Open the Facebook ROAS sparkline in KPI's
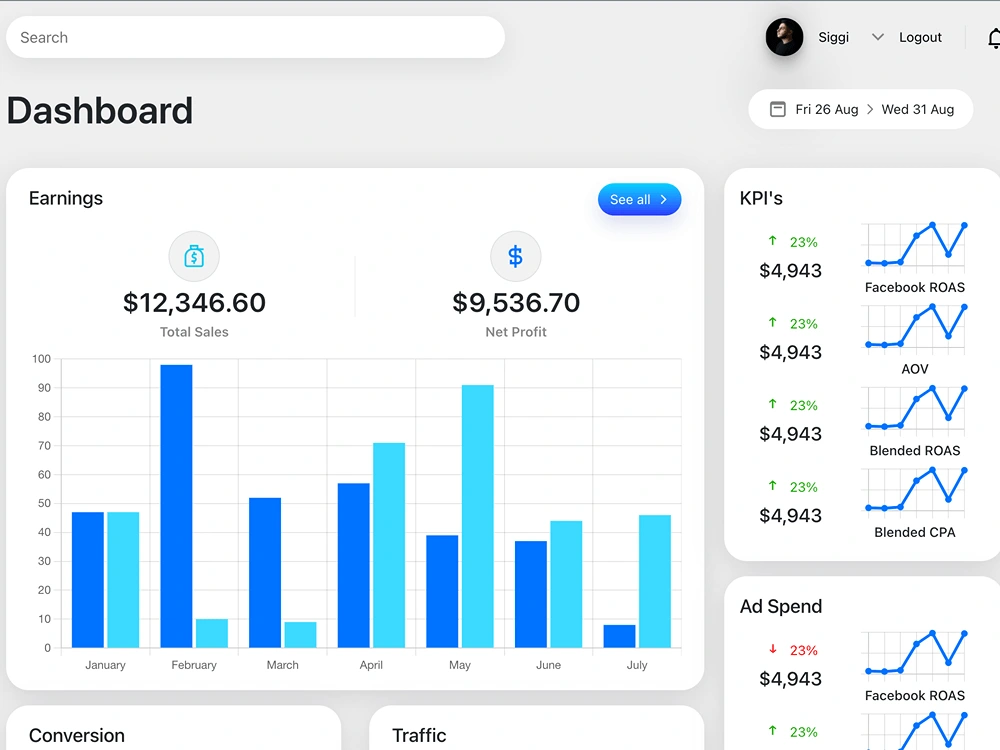Viewport: 1000px width, 750px height. click(915, 246)
